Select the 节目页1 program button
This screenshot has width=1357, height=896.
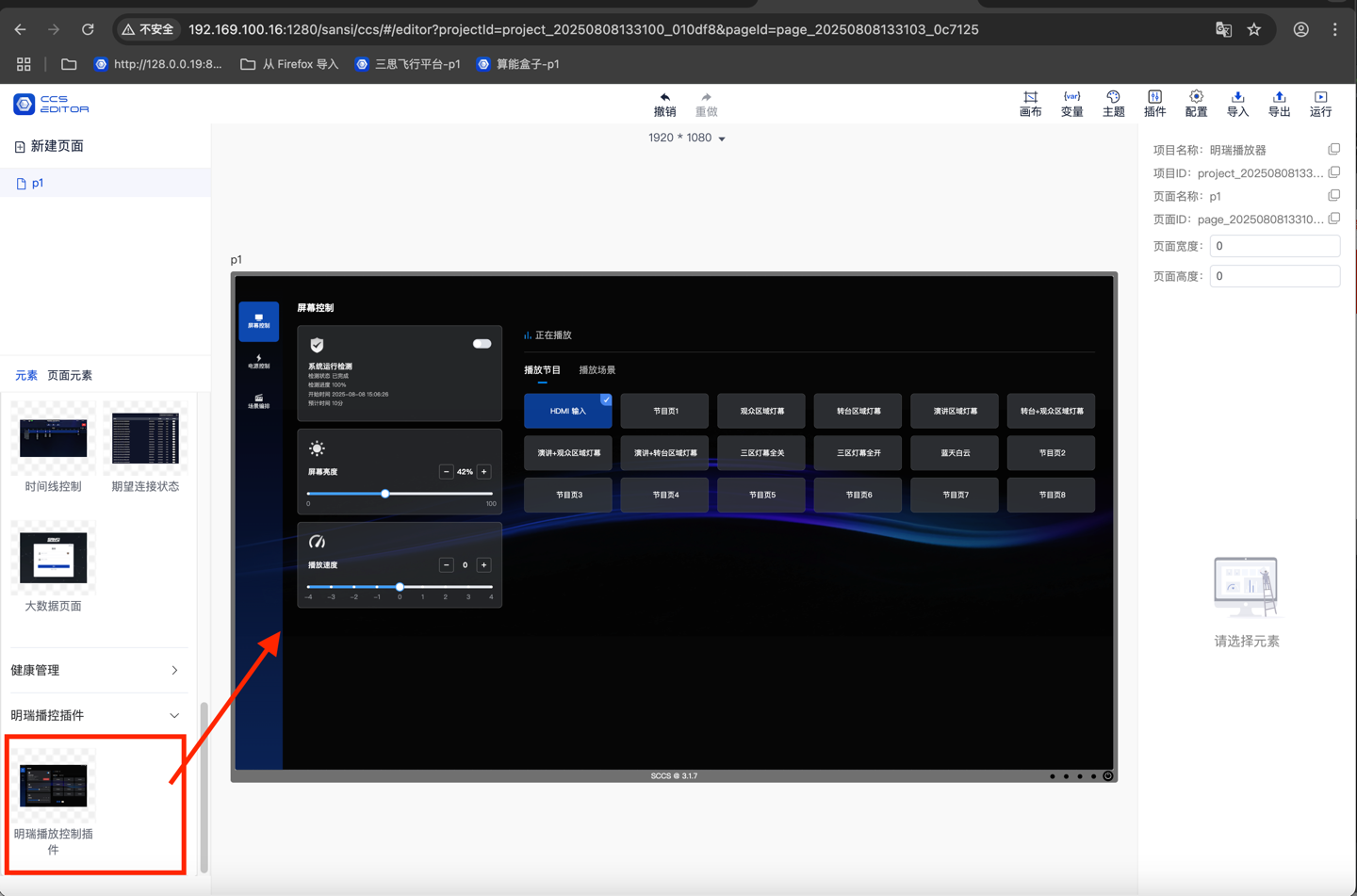pos(664,411)
